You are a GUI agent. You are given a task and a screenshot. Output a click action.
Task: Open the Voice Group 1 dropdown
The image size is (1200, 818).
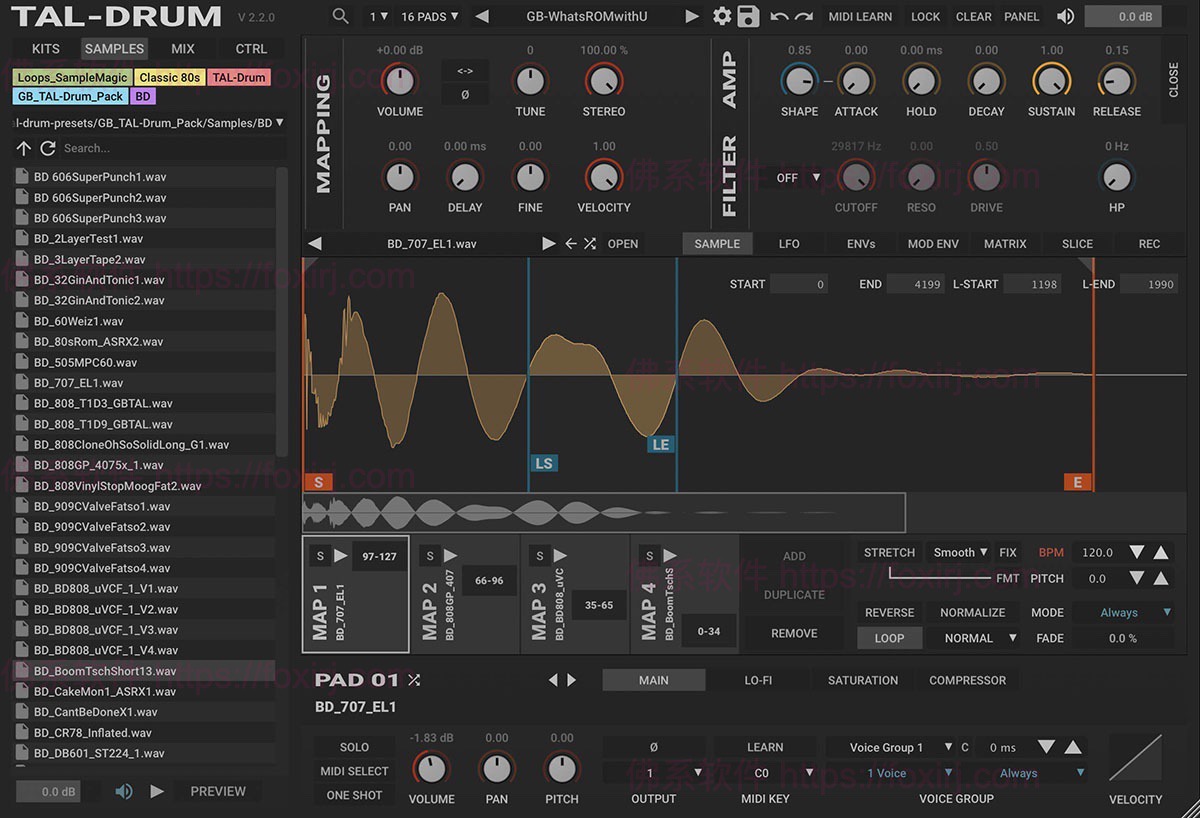pos(889,747)
